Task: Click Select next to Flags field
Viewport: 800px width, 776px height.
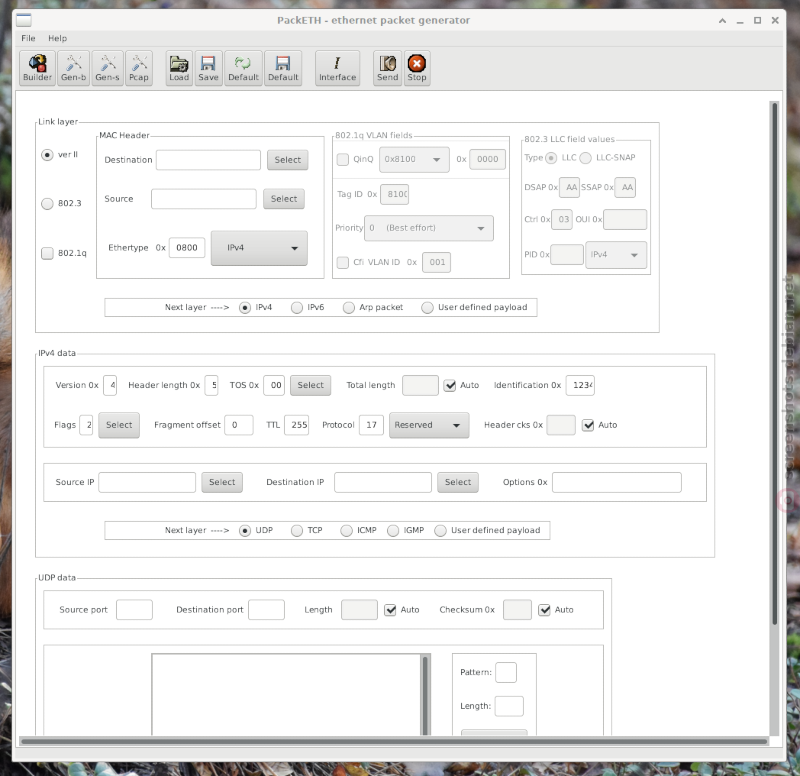Action: pos(119,425)
